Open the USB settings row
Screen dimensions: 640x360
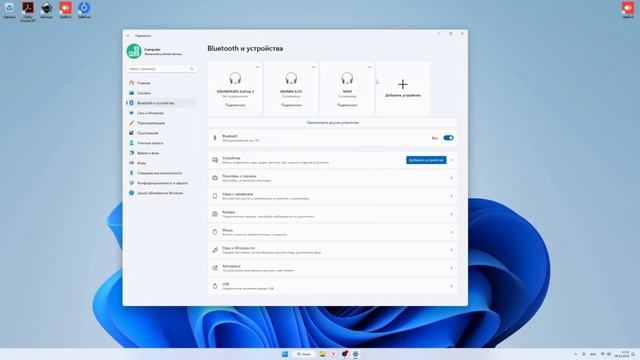tap(333, 286)
